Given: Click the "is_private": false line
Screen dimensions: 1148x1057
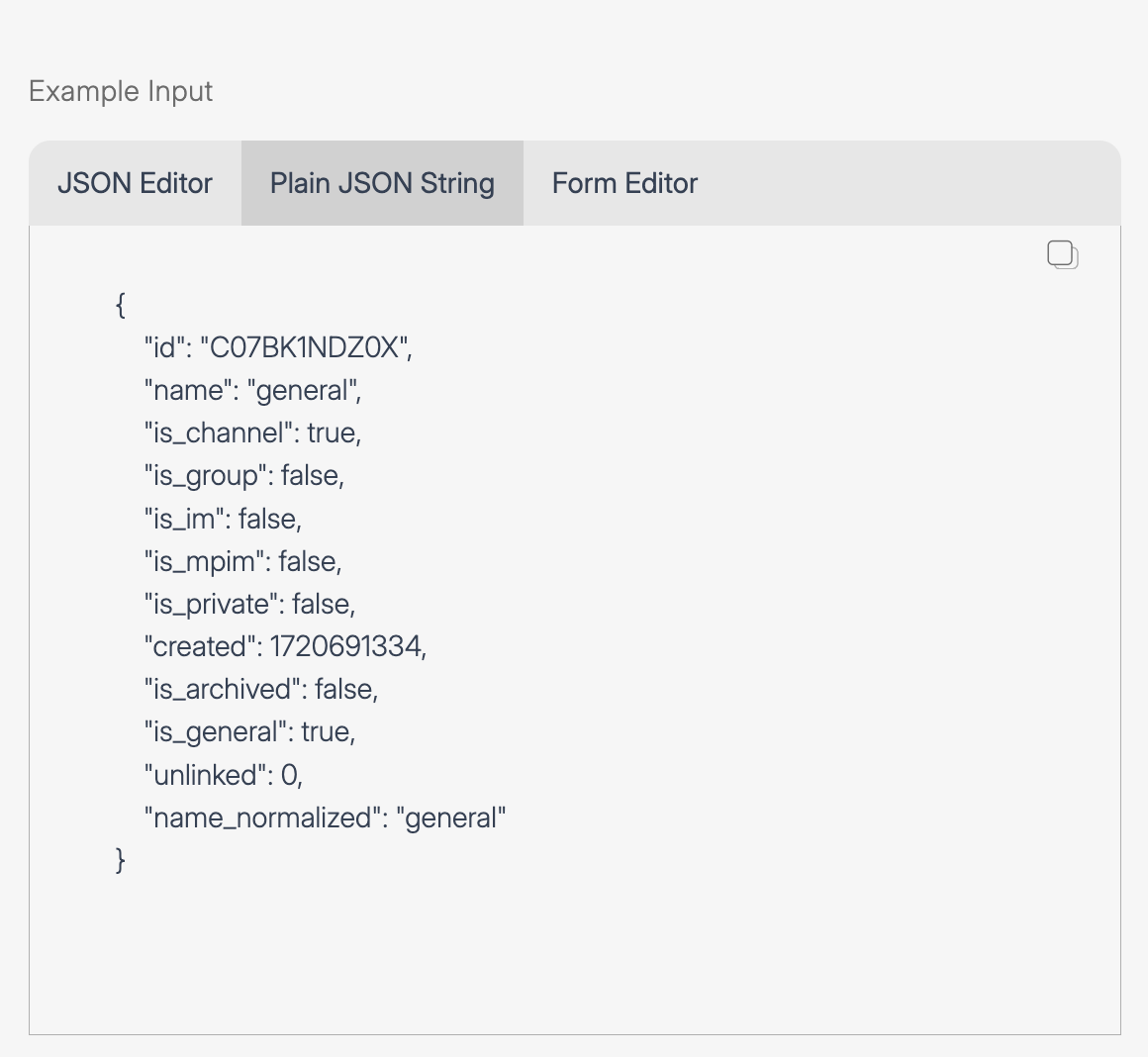Looking at the screenshot, I should [x=249, y=604].
